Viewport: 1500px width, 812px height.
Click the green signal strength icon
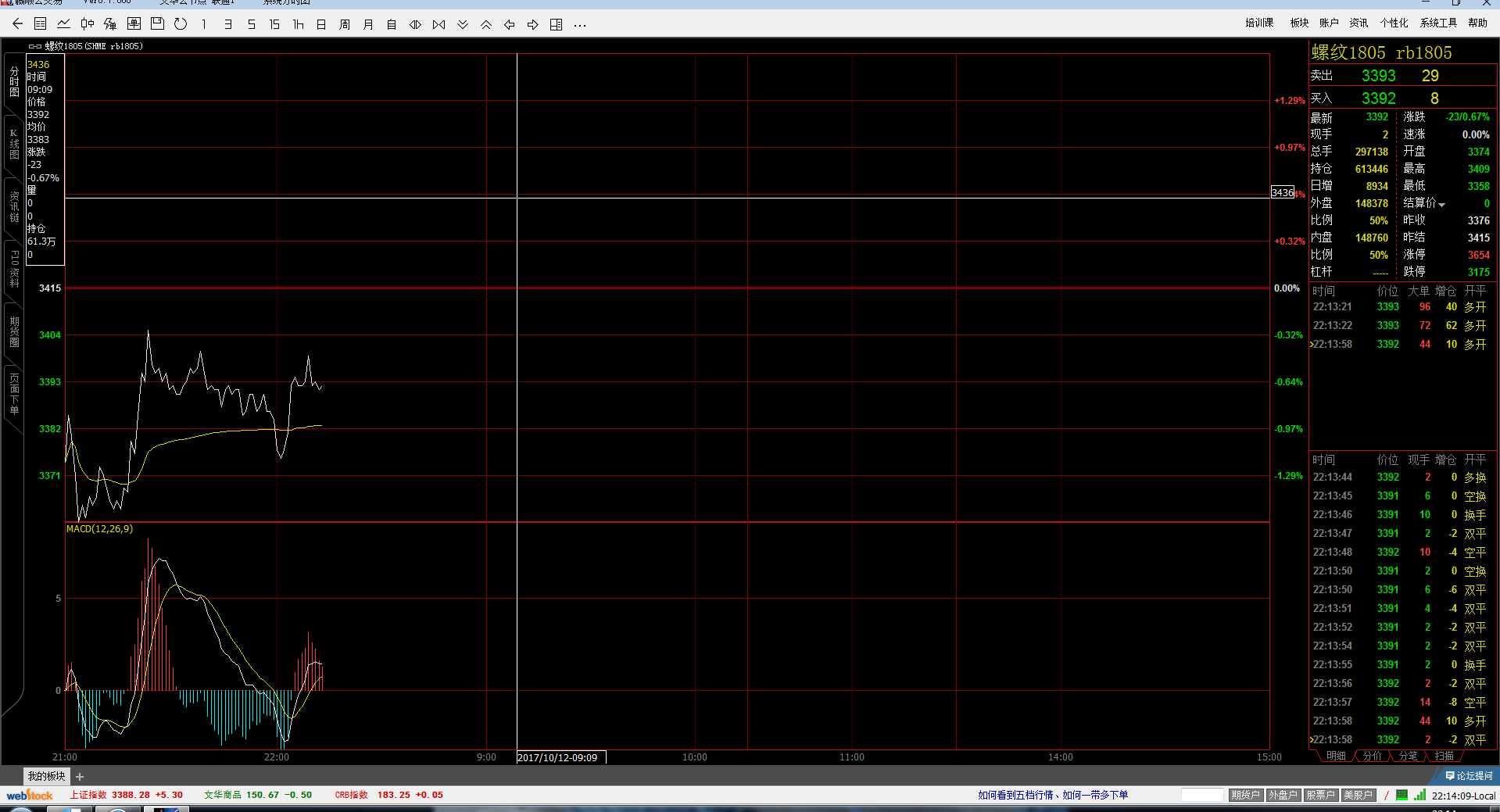[1419, 795]
